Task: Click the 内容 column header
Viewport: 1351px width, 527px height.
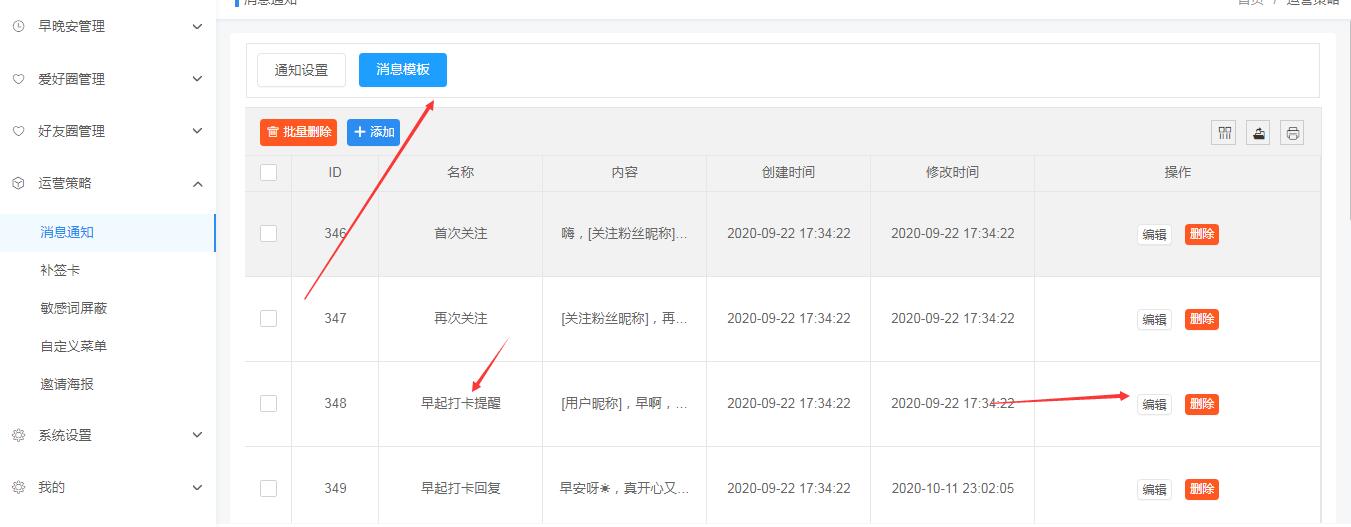Action: click(624, 172)
